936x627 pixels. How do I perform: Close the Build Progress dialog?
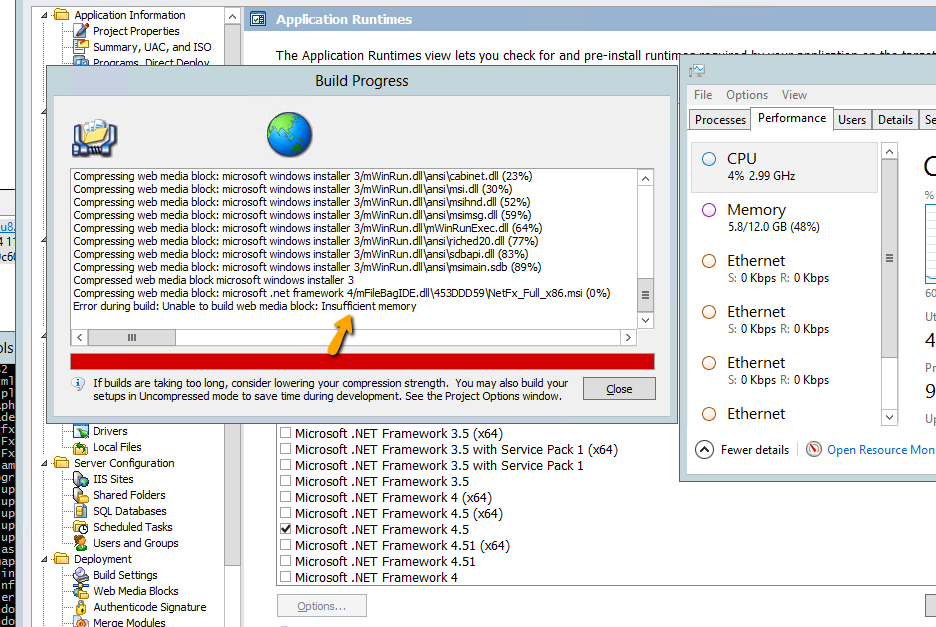click(619, 389)
